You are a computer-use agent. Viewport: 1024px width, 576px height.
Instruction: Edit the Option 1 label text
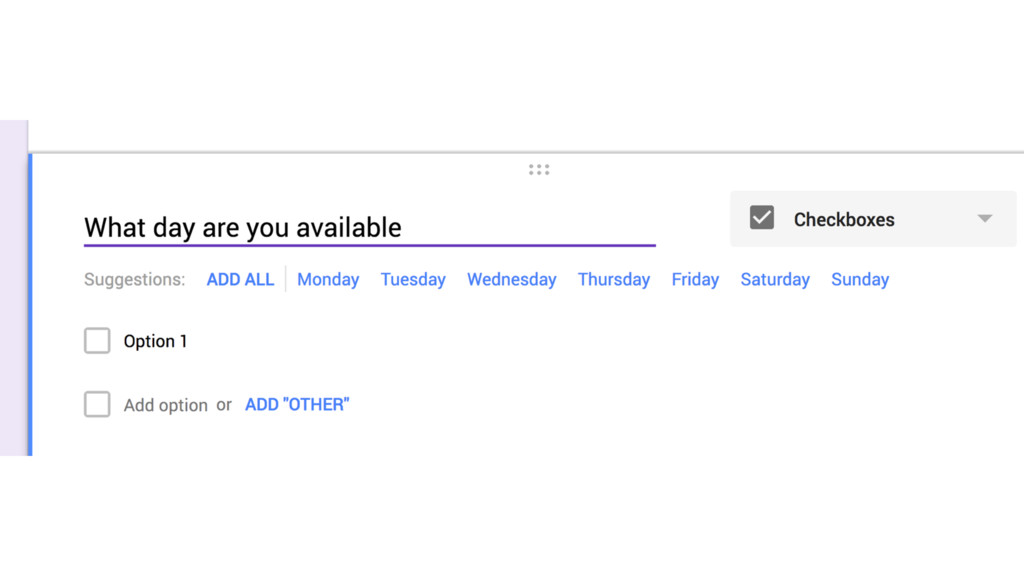tap(155, 341)
